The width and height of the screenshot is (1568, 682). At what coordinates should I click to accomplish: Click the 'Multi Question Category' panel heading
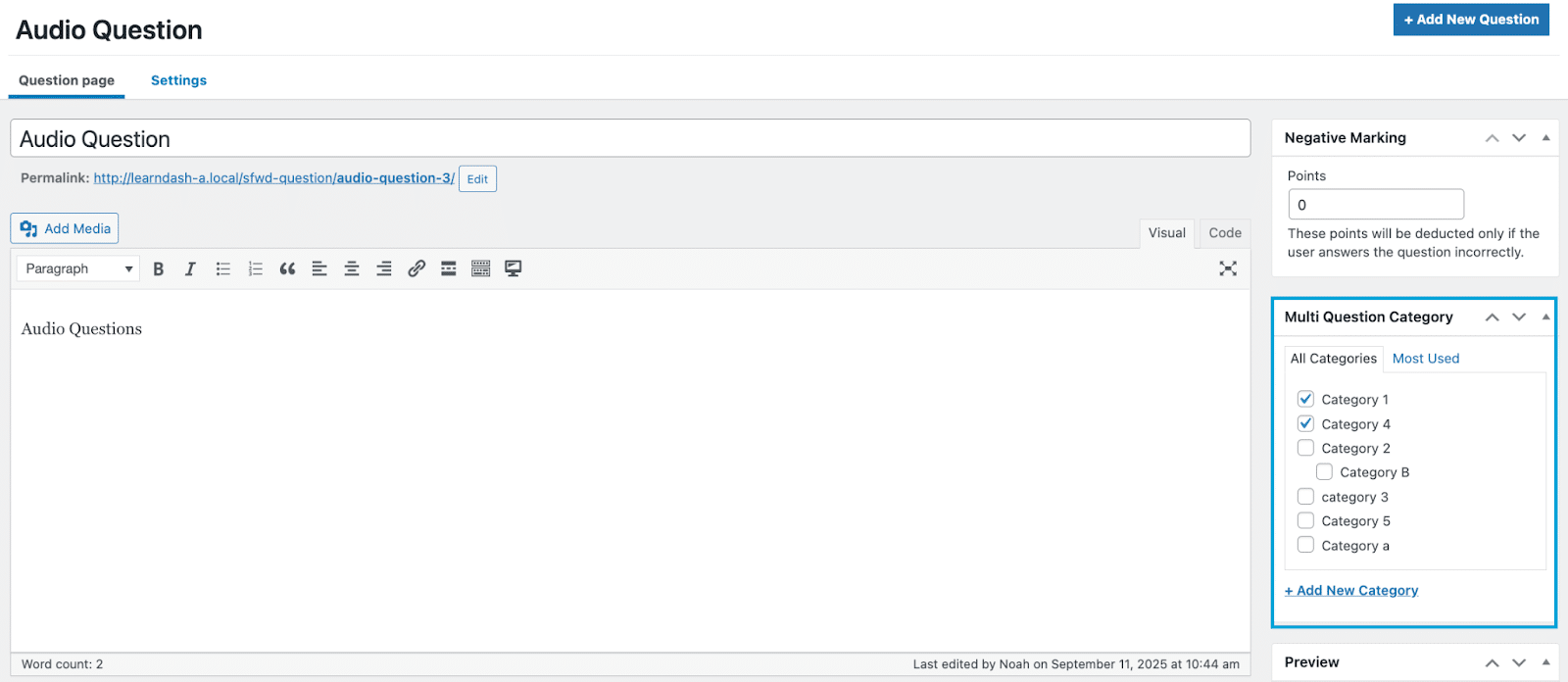(x=1369, y=317)
